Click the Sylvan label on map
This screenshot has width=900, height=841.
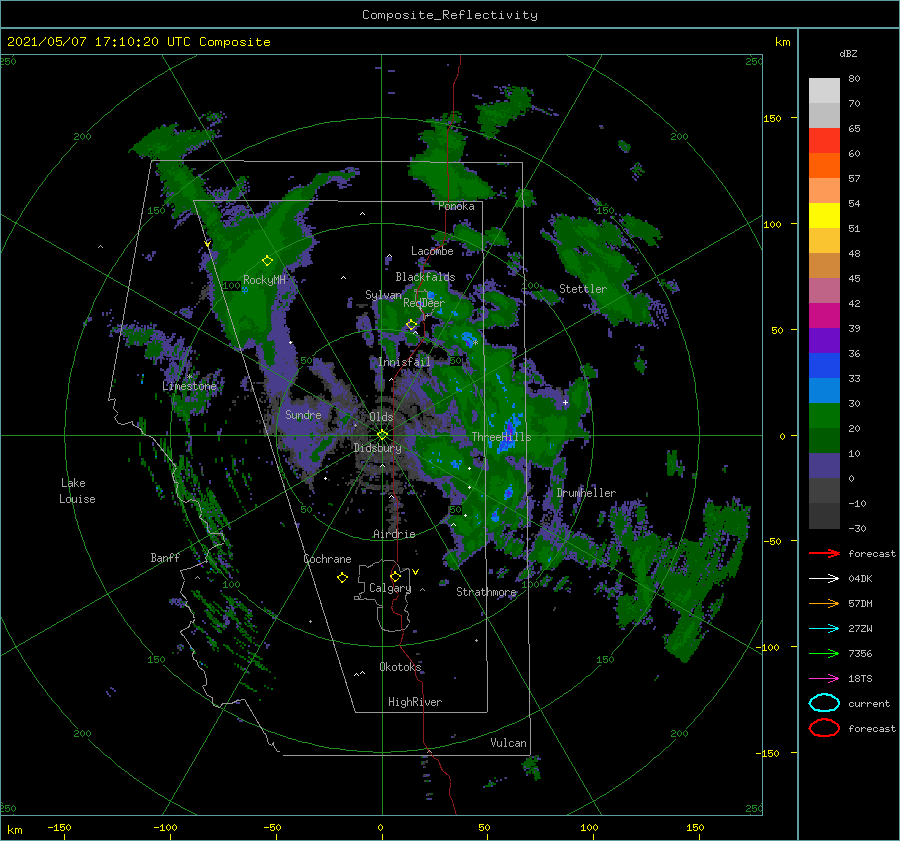[383, 295]
